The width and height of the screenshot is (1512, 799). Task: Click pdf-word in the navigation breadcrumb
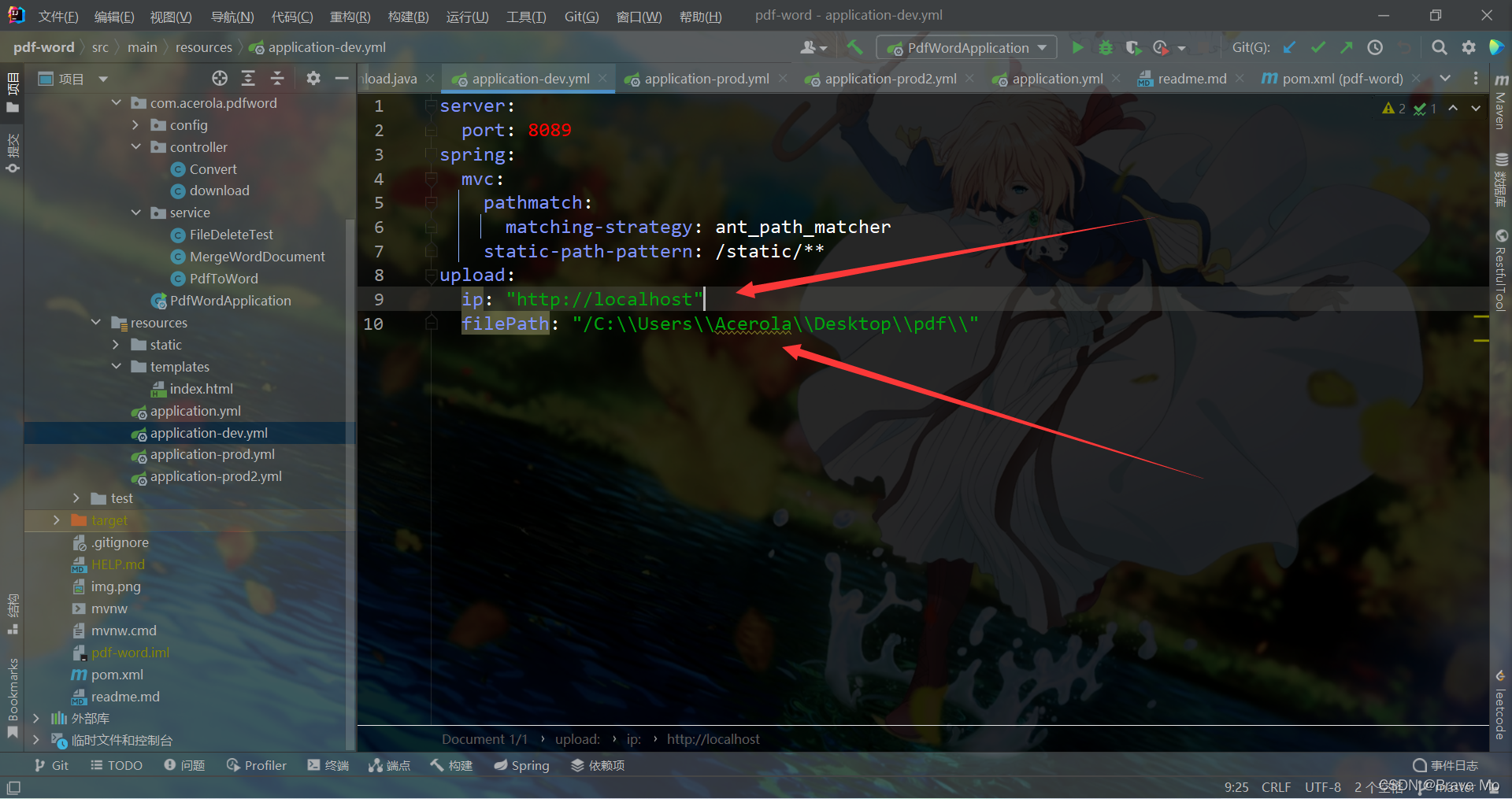43,47
